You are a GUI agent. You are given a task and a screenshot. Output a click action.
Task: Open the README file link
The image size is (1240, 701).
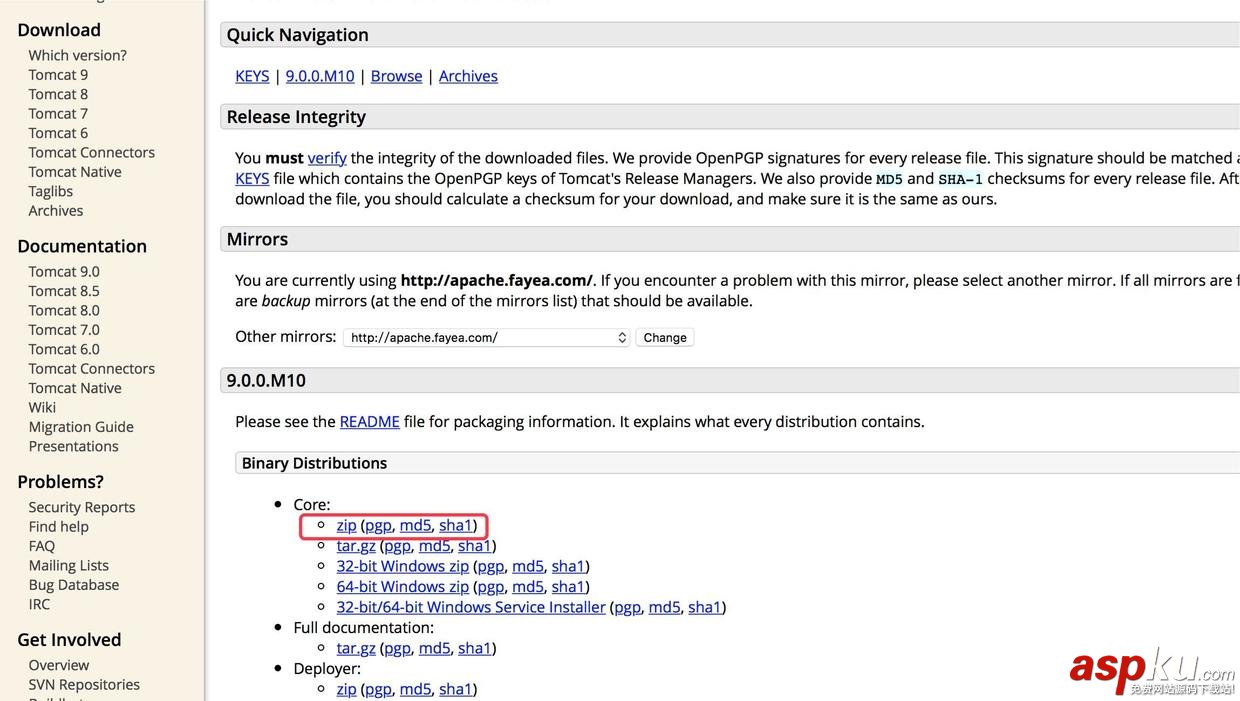pos(369,422)
